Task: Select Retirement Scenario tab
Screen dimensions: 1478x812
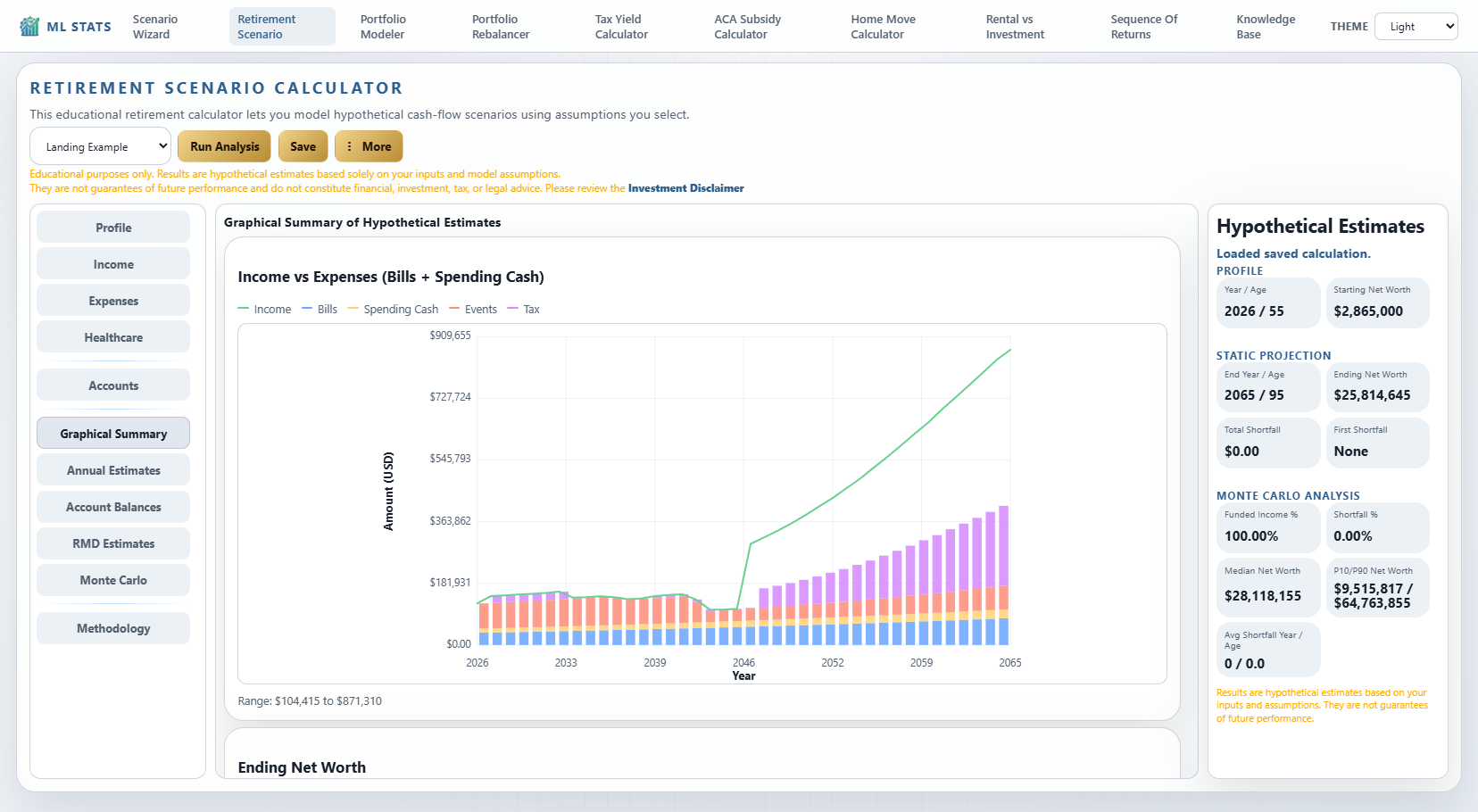Action: coord(282,27)
